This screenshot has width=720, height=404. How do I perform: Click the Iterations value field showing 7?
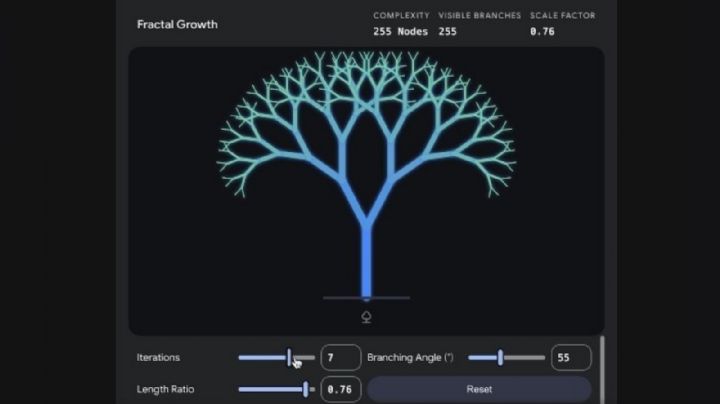341,357
